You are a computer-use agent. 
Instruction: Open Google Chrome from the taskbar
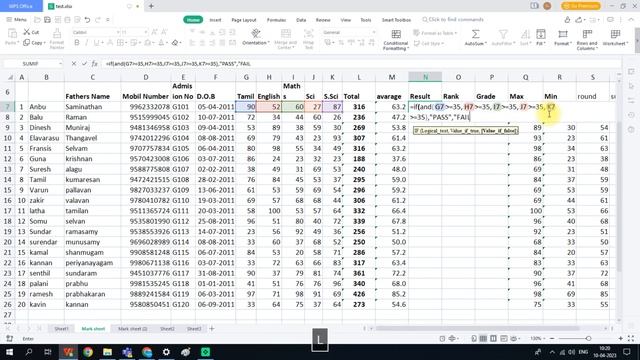point(88,352)
